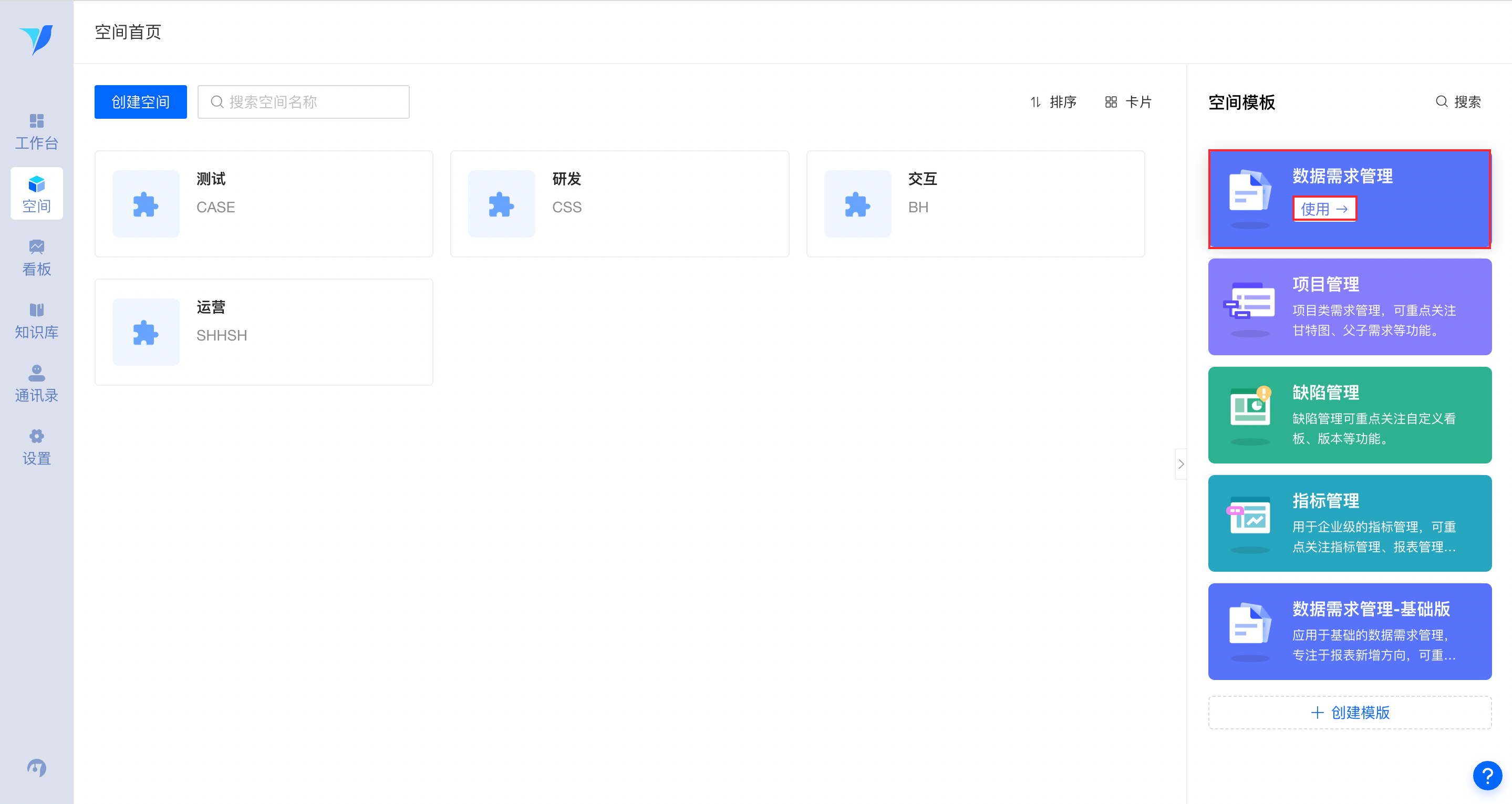
Task: Open the 运营 SHHSH space card
Action: pyautogui.click(x=264, y=332)
